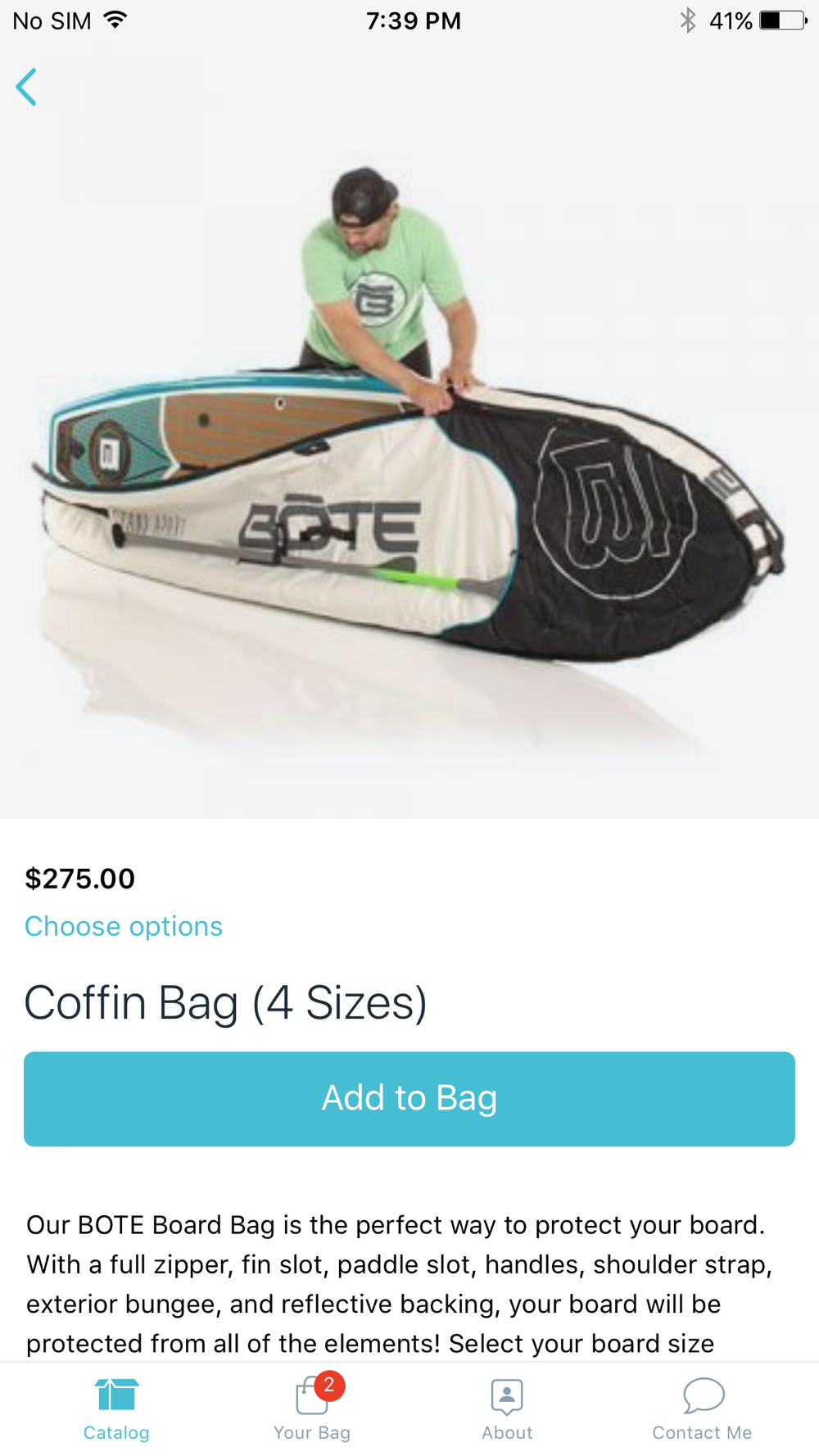
Task: Open the Catalog box icon
Action: pyautogui.click(x=116, y=1395)
